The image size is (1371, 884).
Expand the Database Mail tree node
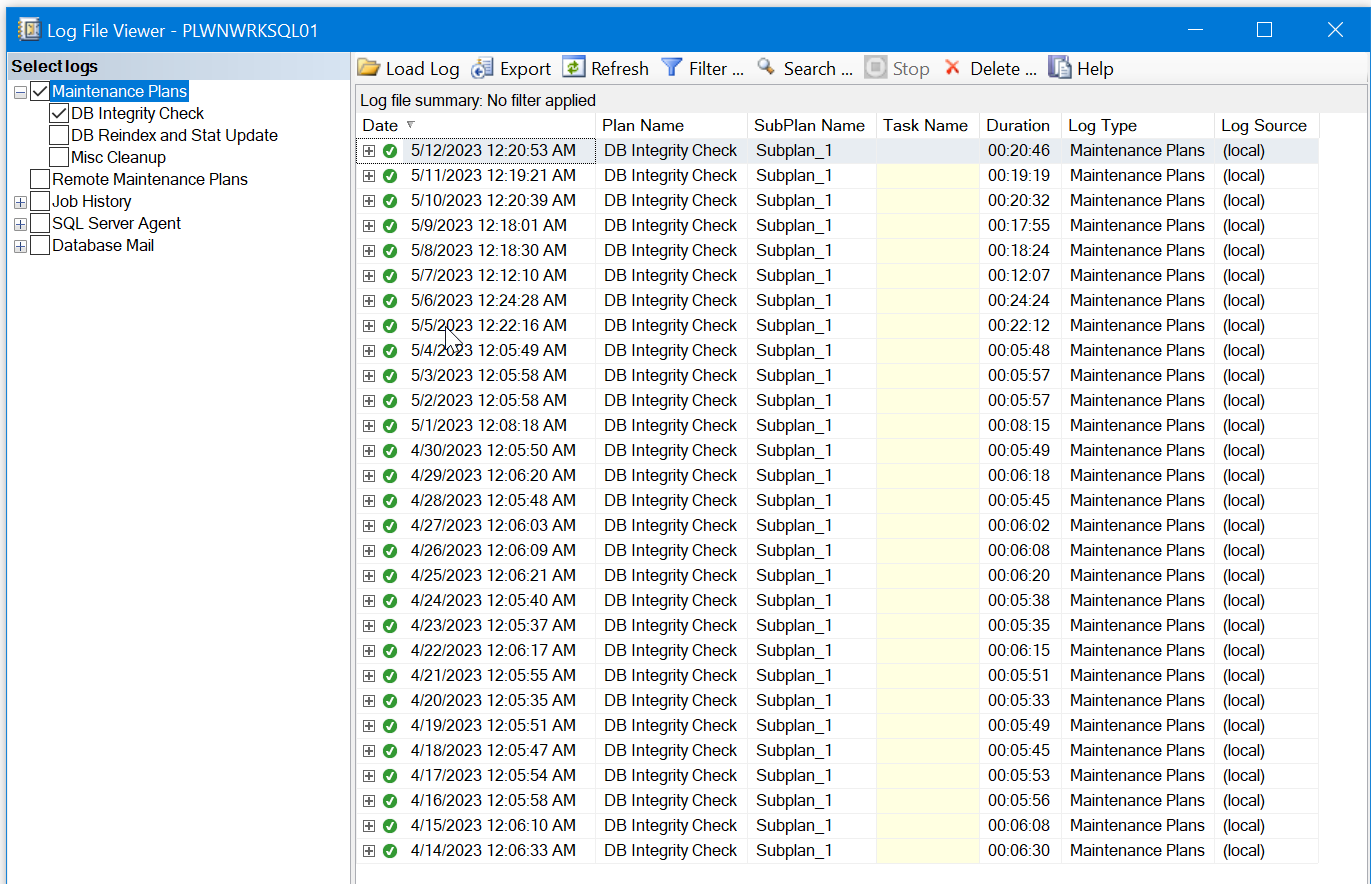(20, 246)
